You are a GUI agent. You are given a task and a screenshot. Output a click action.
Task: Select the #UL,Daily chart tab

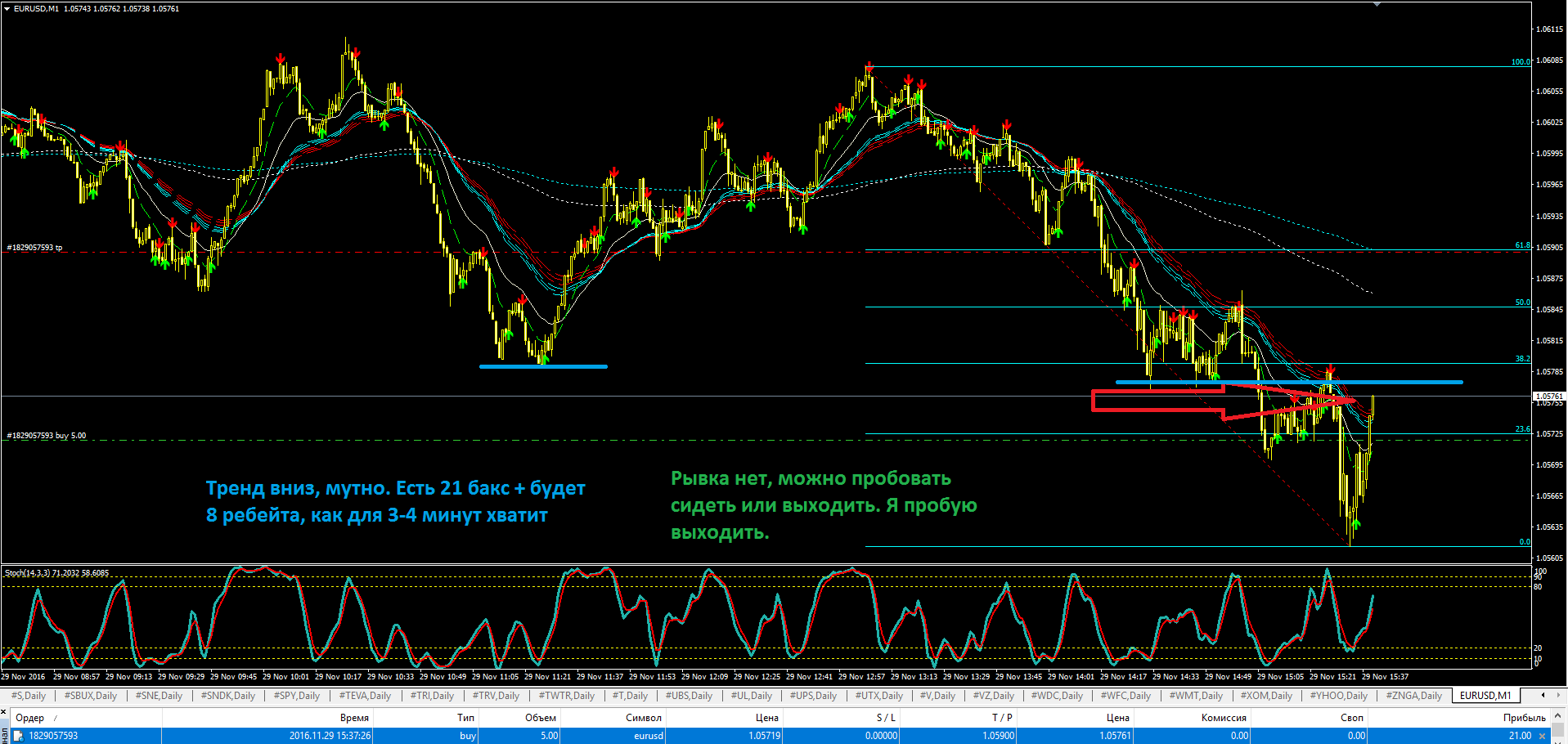click(751, 696)
